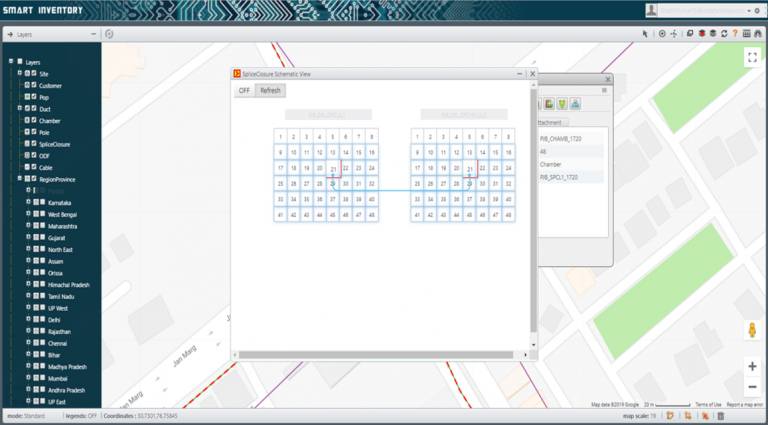This screenshot has width=768, height=425.
Task: Click the blue person icon in info panel
Action: (x=576, y=103)
